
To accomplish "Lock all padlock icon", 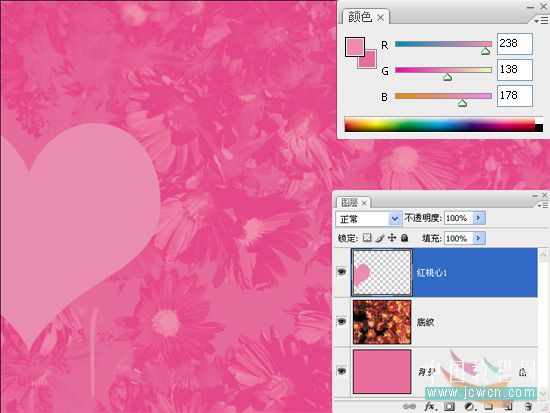I will pyautogui.click(x=404, y=238).
